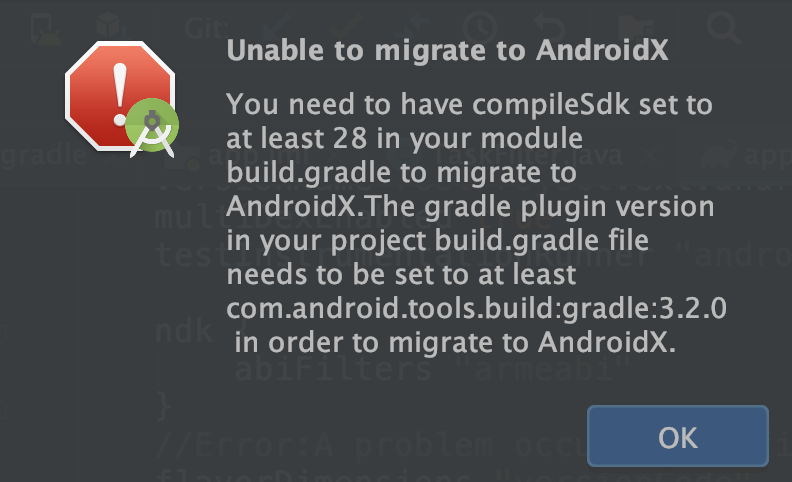Switch to the gradle editor tab
The width and height of the screenshot is (792, 482).
click(30, 158)
